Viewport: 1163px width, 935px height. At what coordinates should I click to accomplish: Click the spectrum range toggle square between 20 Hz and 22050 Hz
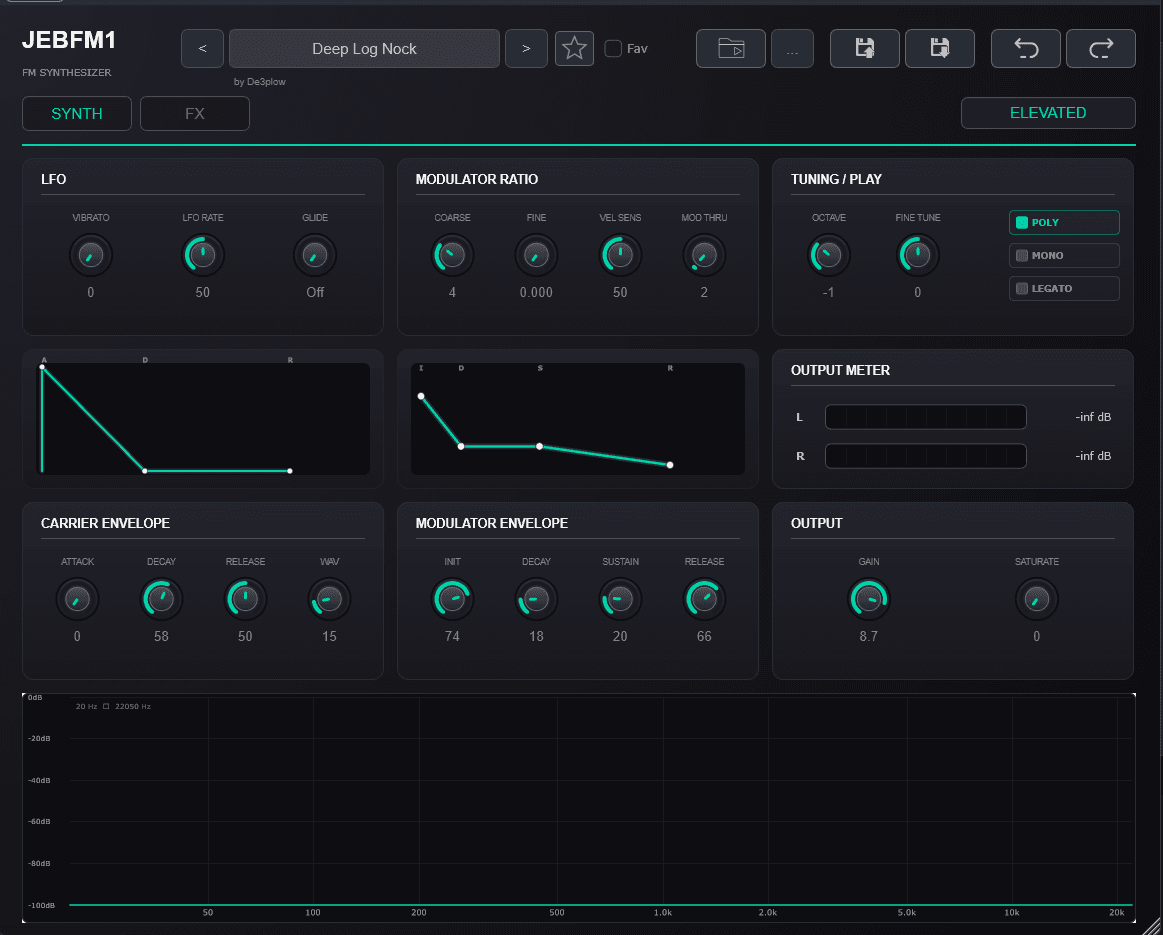106,707
